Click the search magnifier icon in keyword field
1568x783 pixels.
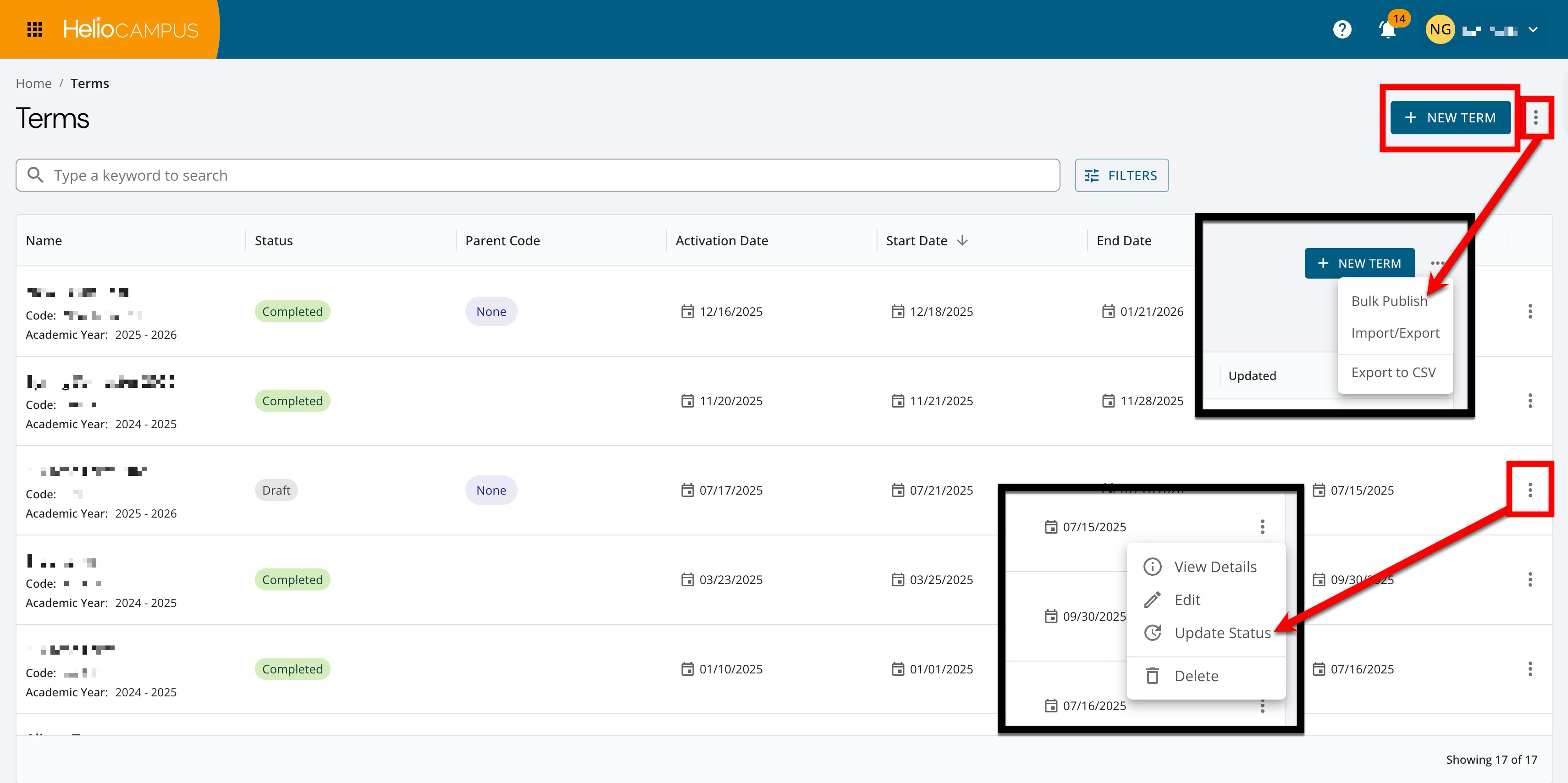pyautogui.click(x=35, y=175)
